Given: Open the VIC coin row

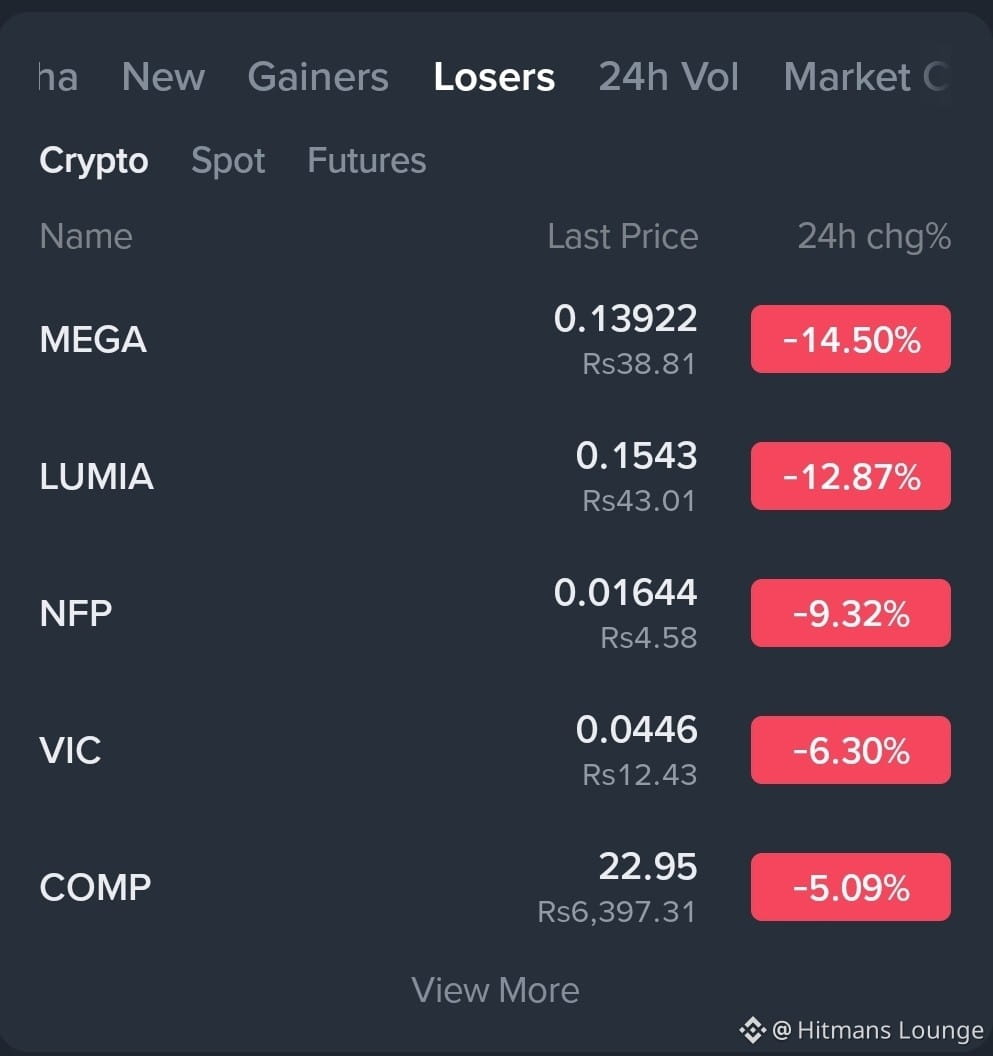Looking at the screenshot, I should click(x=495, y=750).
